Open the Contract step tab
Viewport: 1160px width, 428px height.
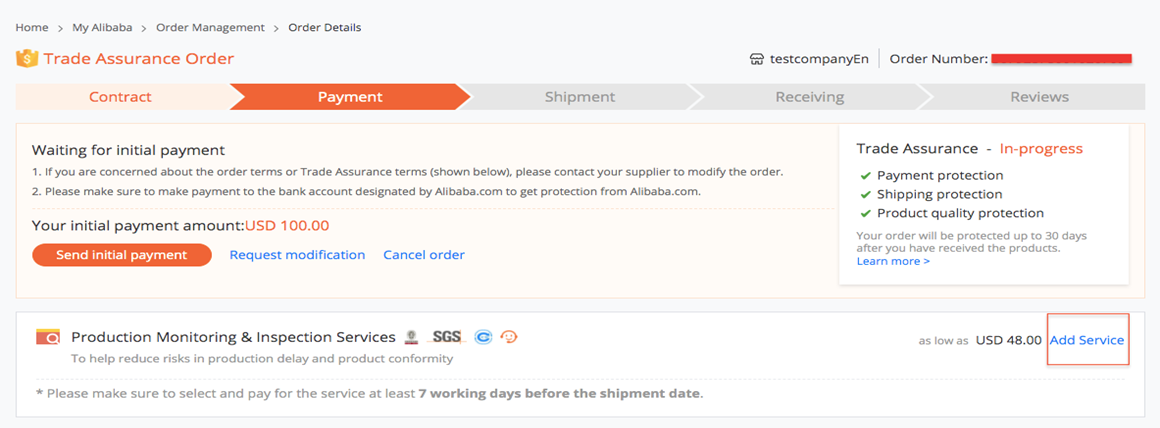122,97
